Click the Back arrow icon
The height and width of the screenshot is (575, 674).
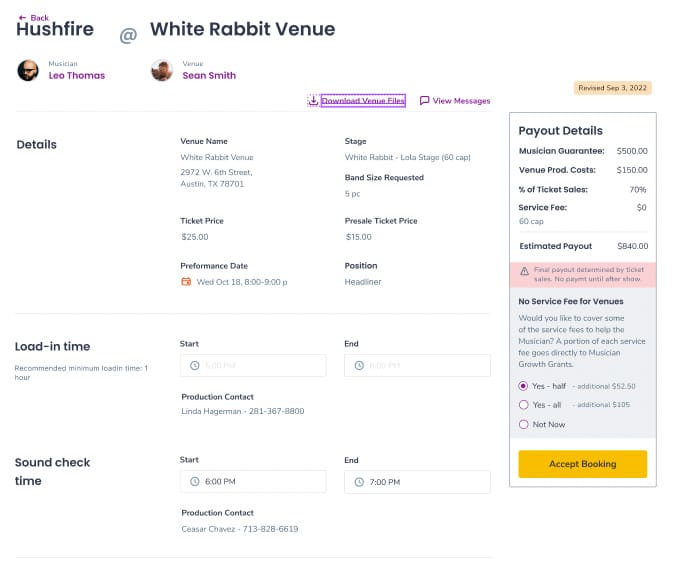click(22, 18)
